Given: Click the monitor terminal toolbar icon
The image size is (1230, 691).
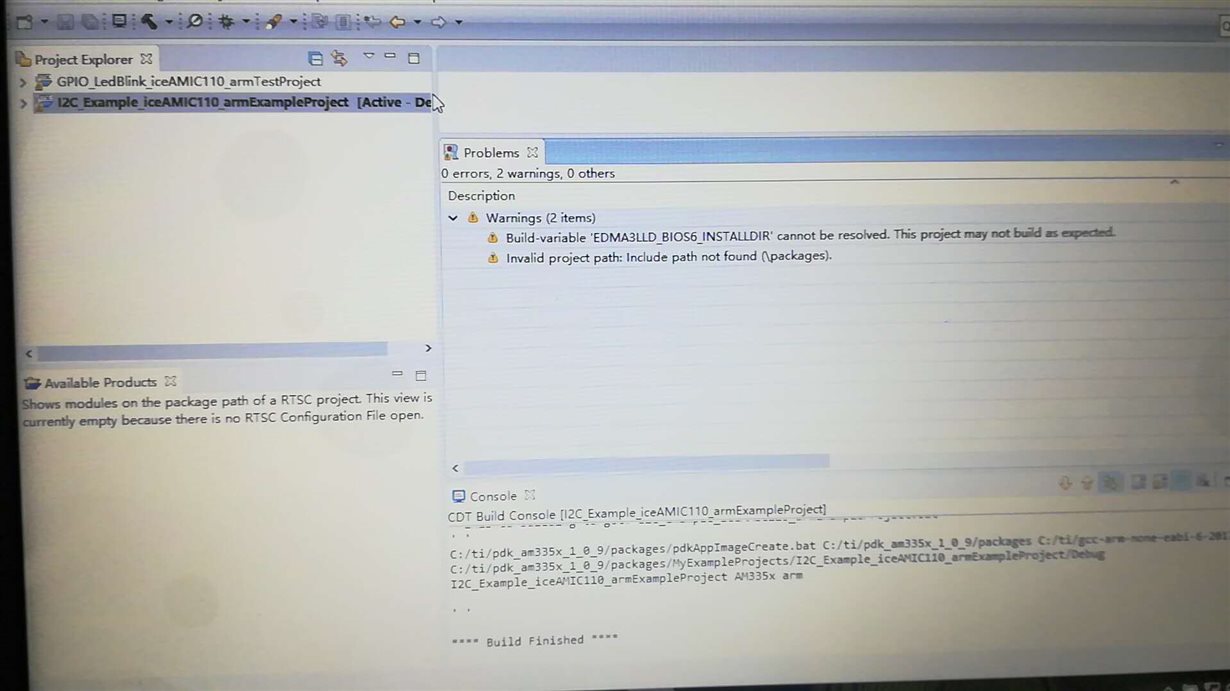Looking at the screenshot, I should click(x=118, y=21).
